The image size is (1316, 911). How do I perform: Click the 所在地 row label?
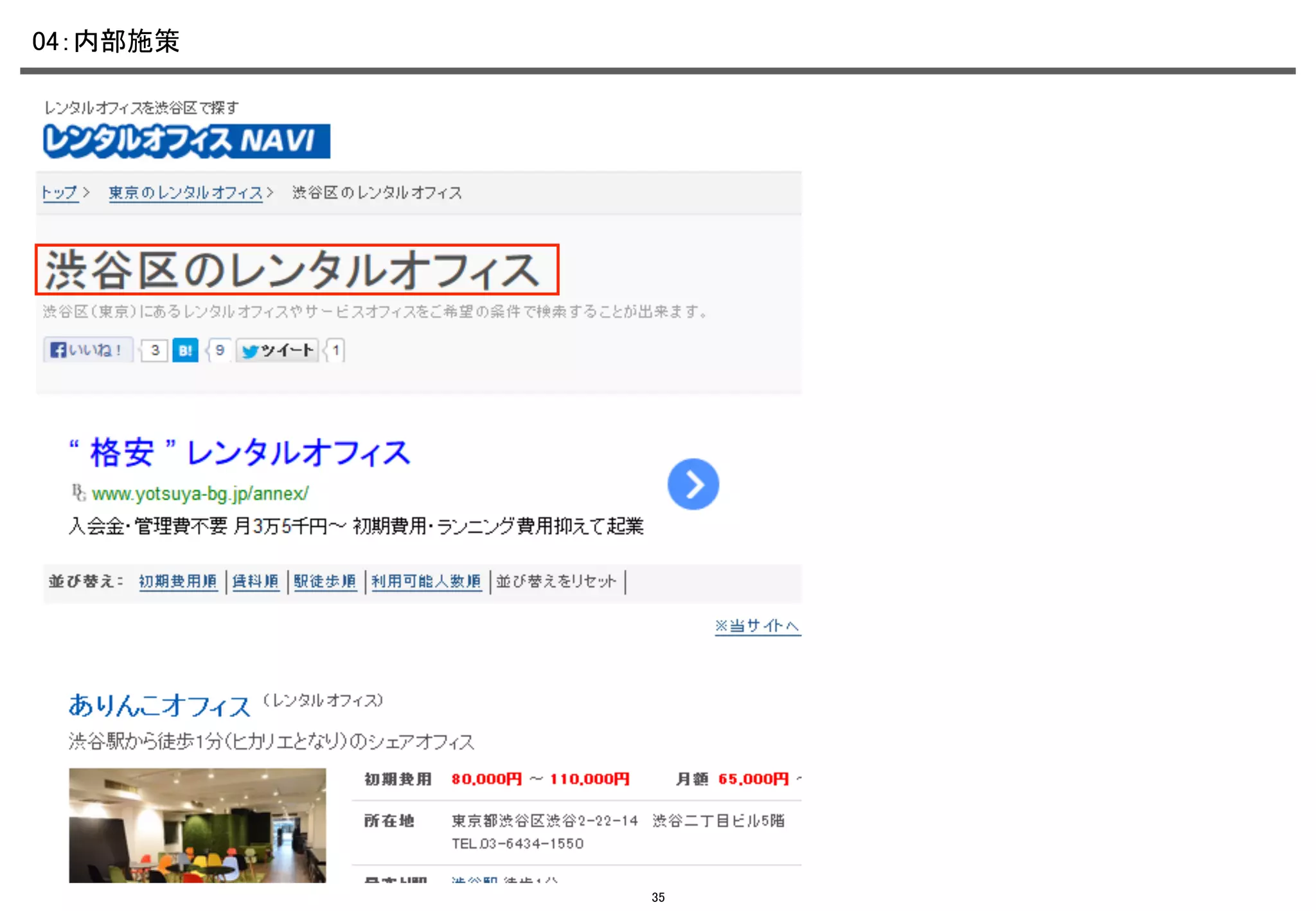(x=389, y=820)
